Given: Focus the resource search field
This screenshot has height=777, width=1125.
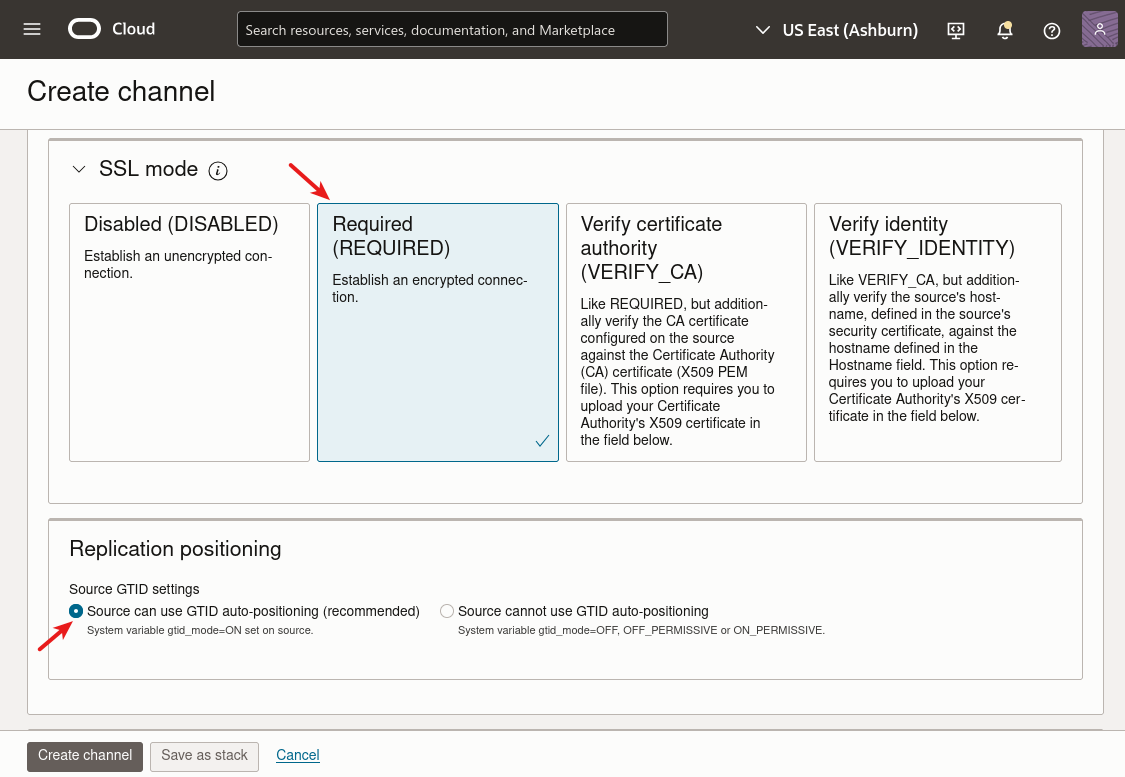Looking at the screenshot, I should click(x=452, y=29).
